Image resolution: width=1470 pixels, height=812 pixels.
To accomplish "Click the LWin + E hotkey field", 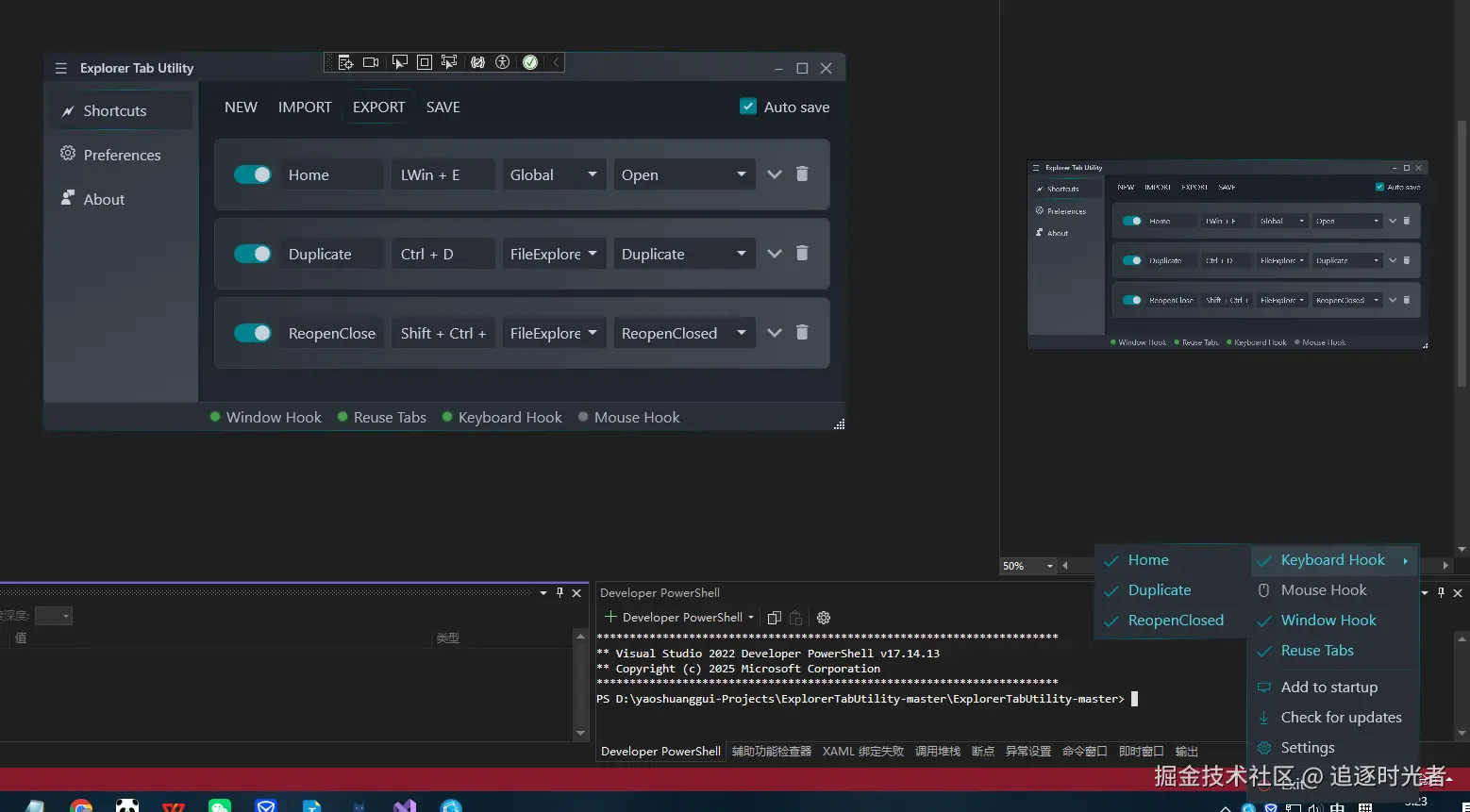I will click(443, 174).
